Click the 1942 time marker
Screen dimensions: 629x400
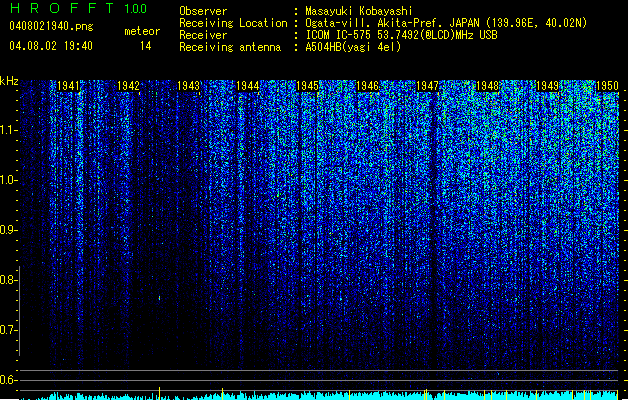(x=128, y=86)
